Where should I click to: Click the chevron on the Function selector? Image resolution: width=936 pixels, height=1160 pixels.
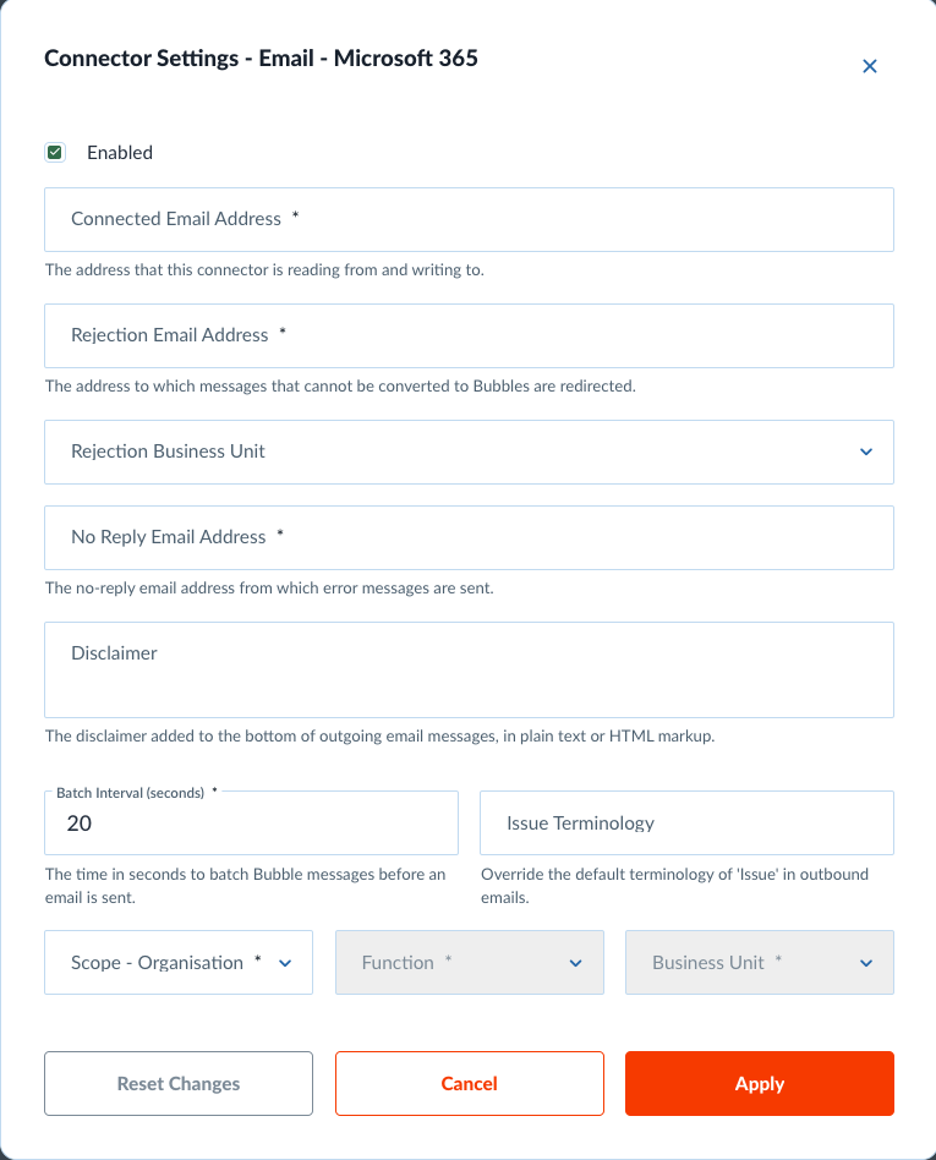(x=574, y=963)
